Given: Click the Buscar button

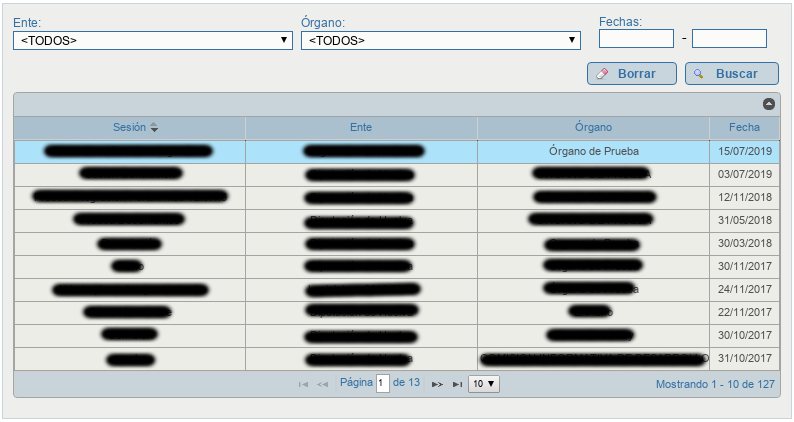Looking at the screenshot, I should tap(732, 74).
